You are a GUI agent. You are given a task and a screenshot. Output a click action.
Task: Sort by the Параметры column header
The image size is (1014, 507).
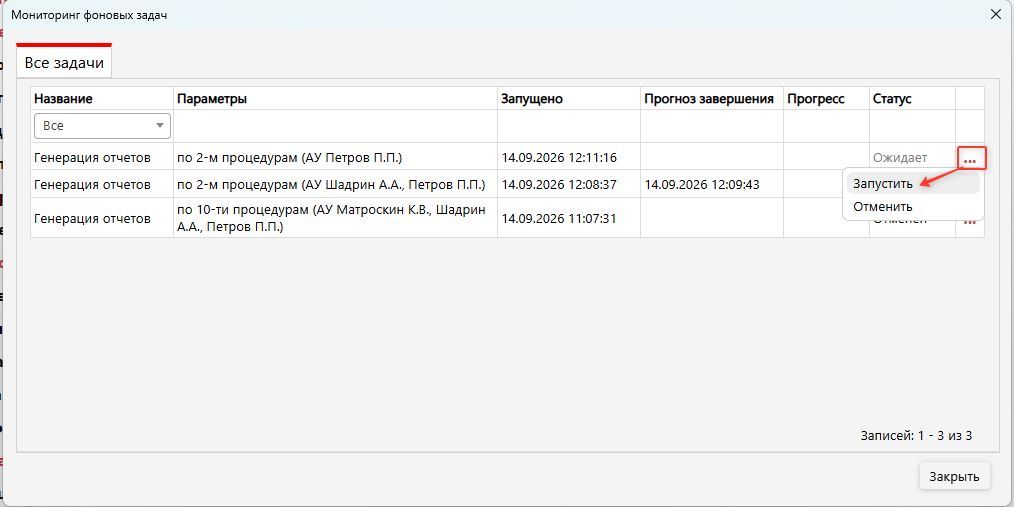[x=335, y=98]
